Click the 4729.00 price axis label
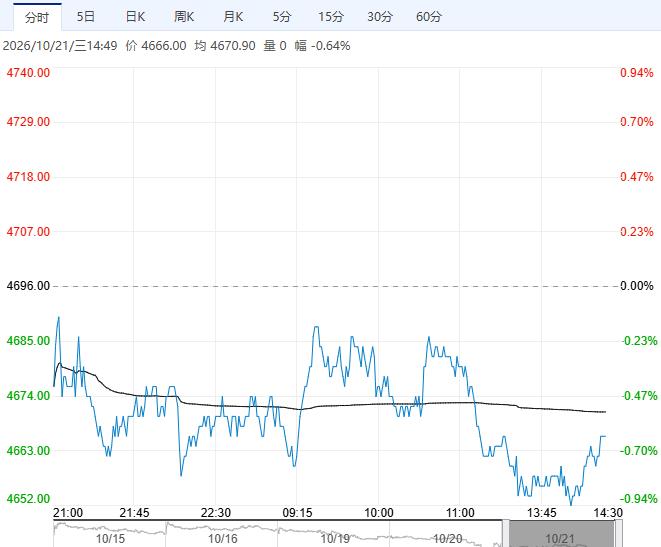Viewport: 661px width, 547px height. pos(28,122)
